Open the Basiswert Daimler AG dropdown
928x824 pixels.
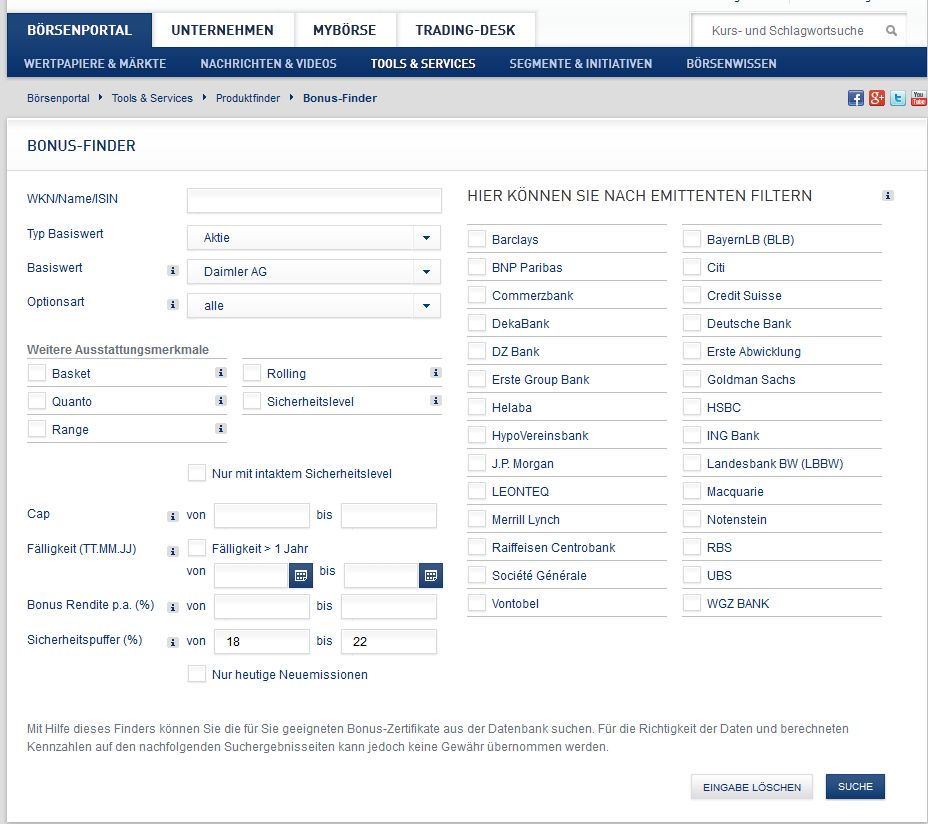tap(314, 272)
